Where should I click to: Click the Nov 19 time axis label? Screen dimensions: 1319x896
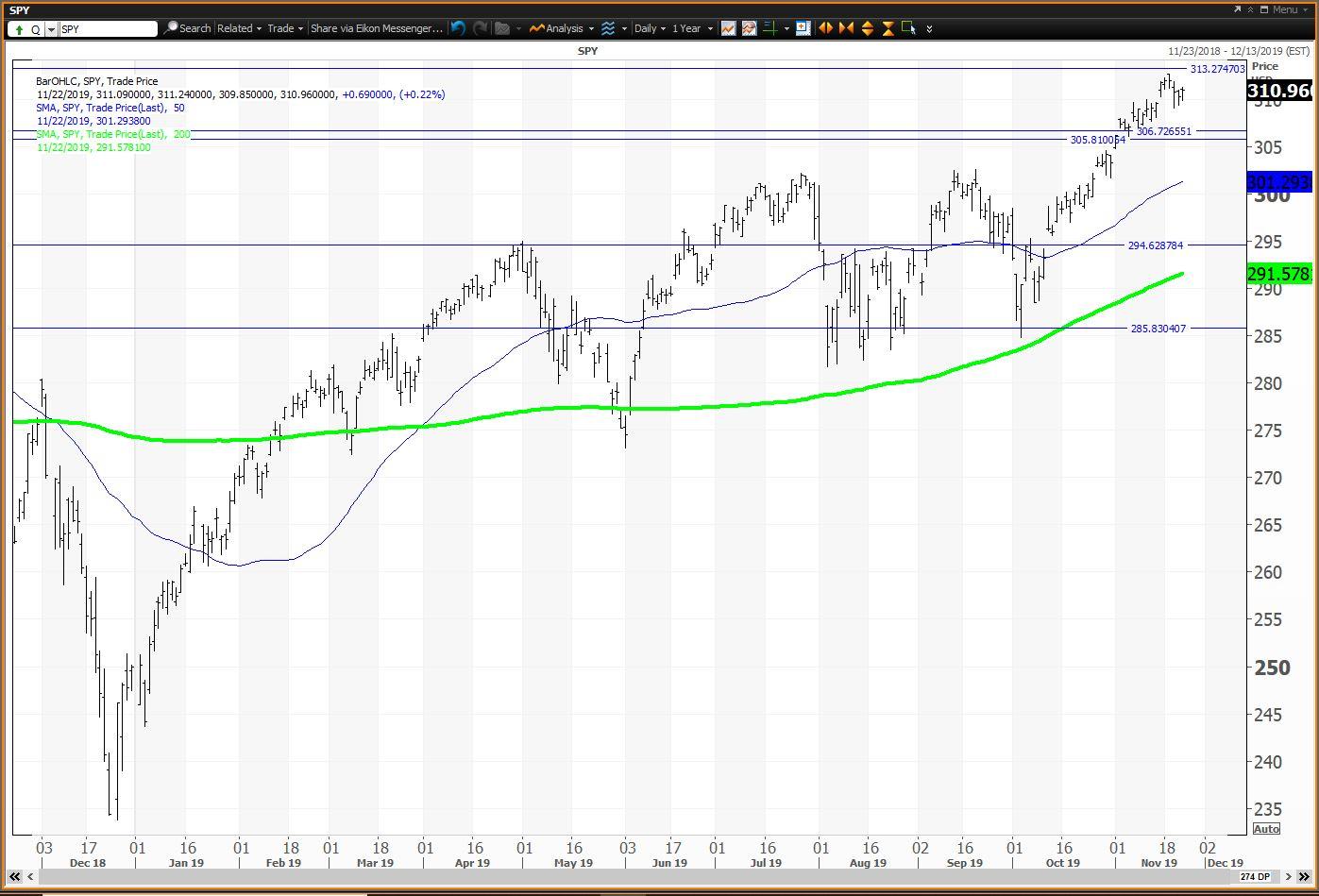coord(1158,863)
